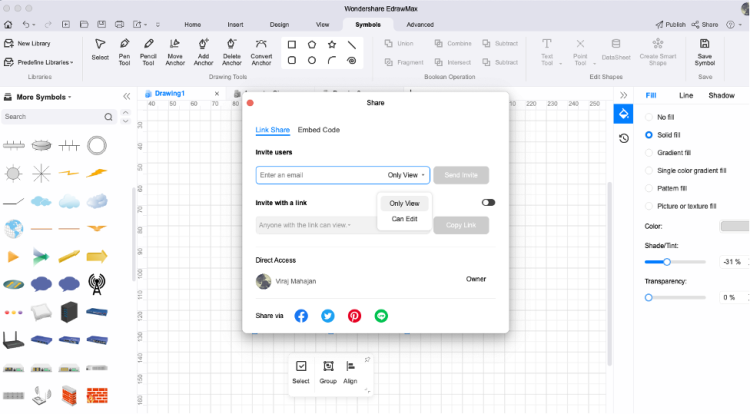
Task: Adjust the Shade/Tint slider handle
Action: pyautogui.click(x=667, y=262)
